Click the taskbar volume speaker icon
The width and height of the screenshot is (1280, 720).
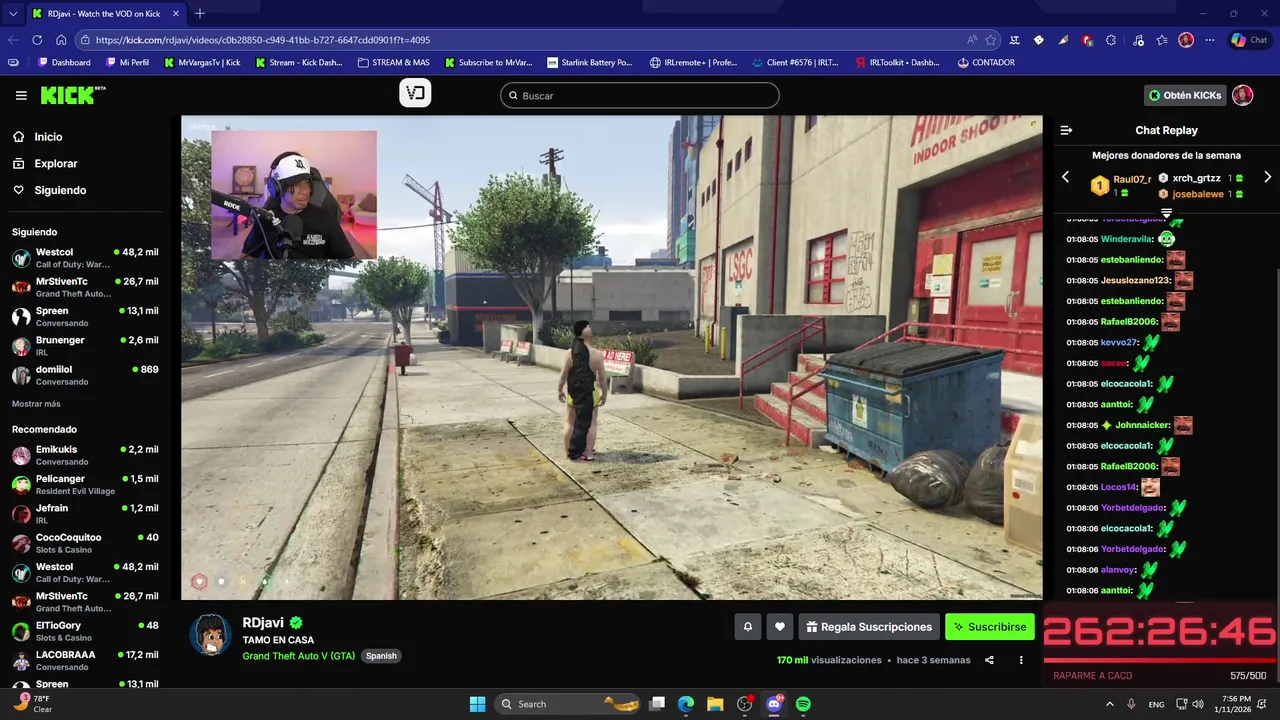(1198, 704)
